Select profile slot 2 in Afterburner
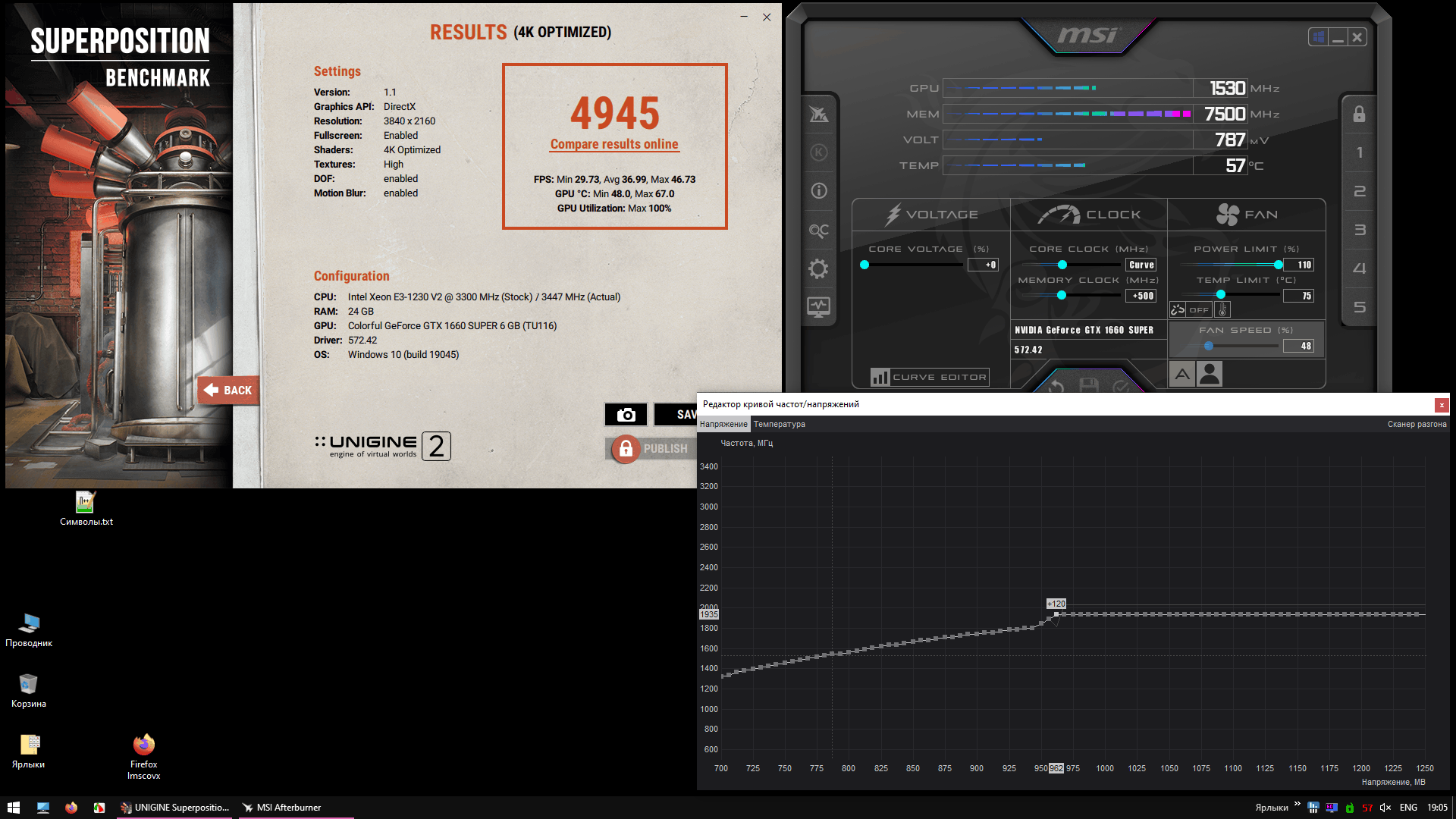The width and height of the screenshot is (1456, 819). coord(1359,191)
